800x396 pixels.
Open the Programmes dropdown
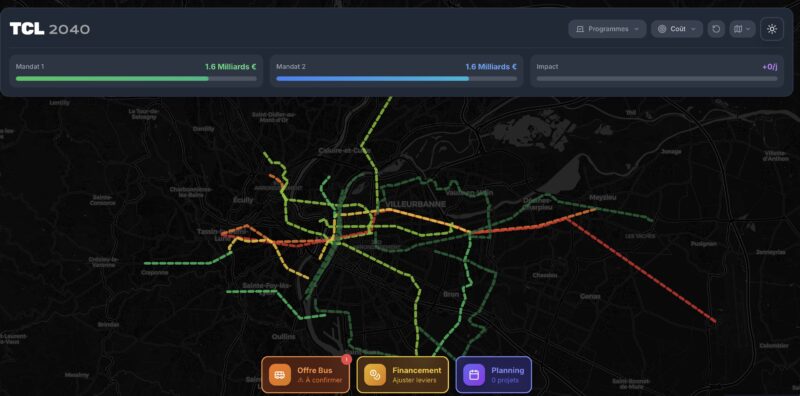click(607, 29)
